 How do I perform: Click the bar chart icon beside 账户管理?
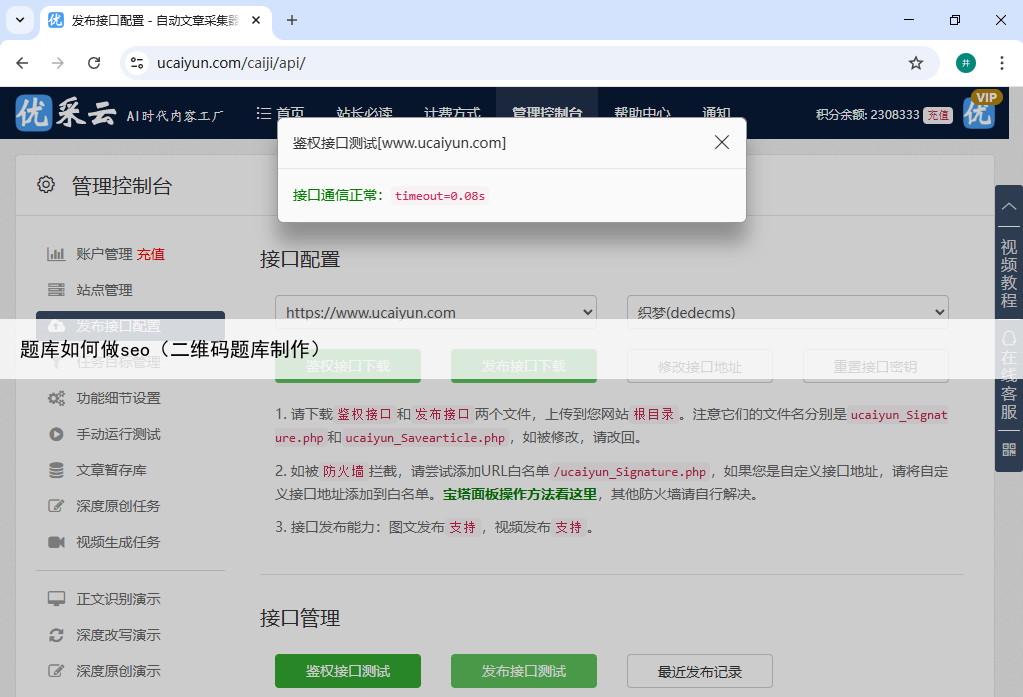[56, 254]
